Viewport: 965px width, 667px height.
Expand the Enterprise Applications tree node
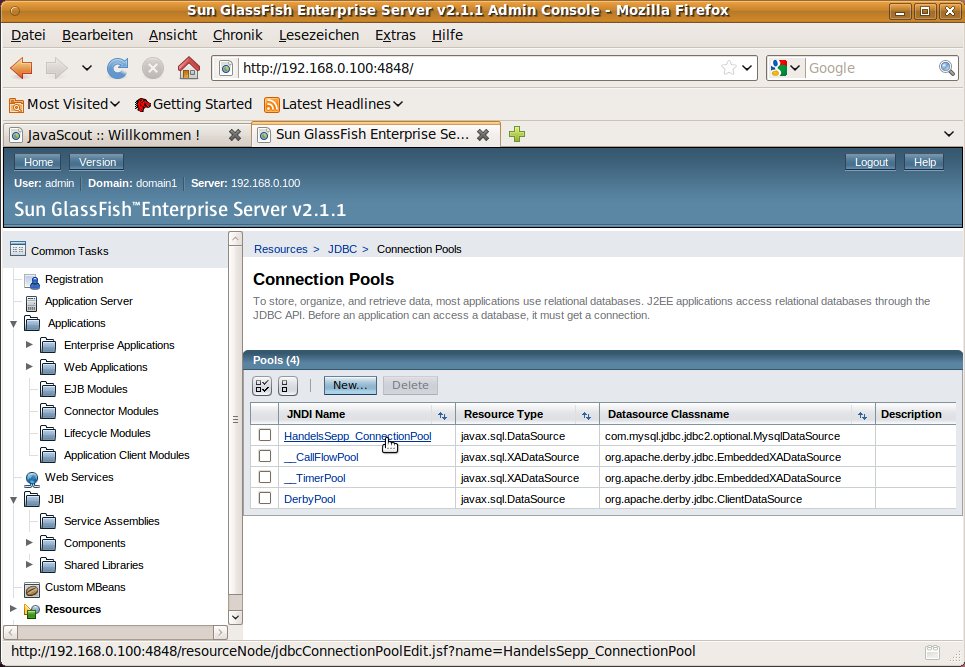[29, 345]
